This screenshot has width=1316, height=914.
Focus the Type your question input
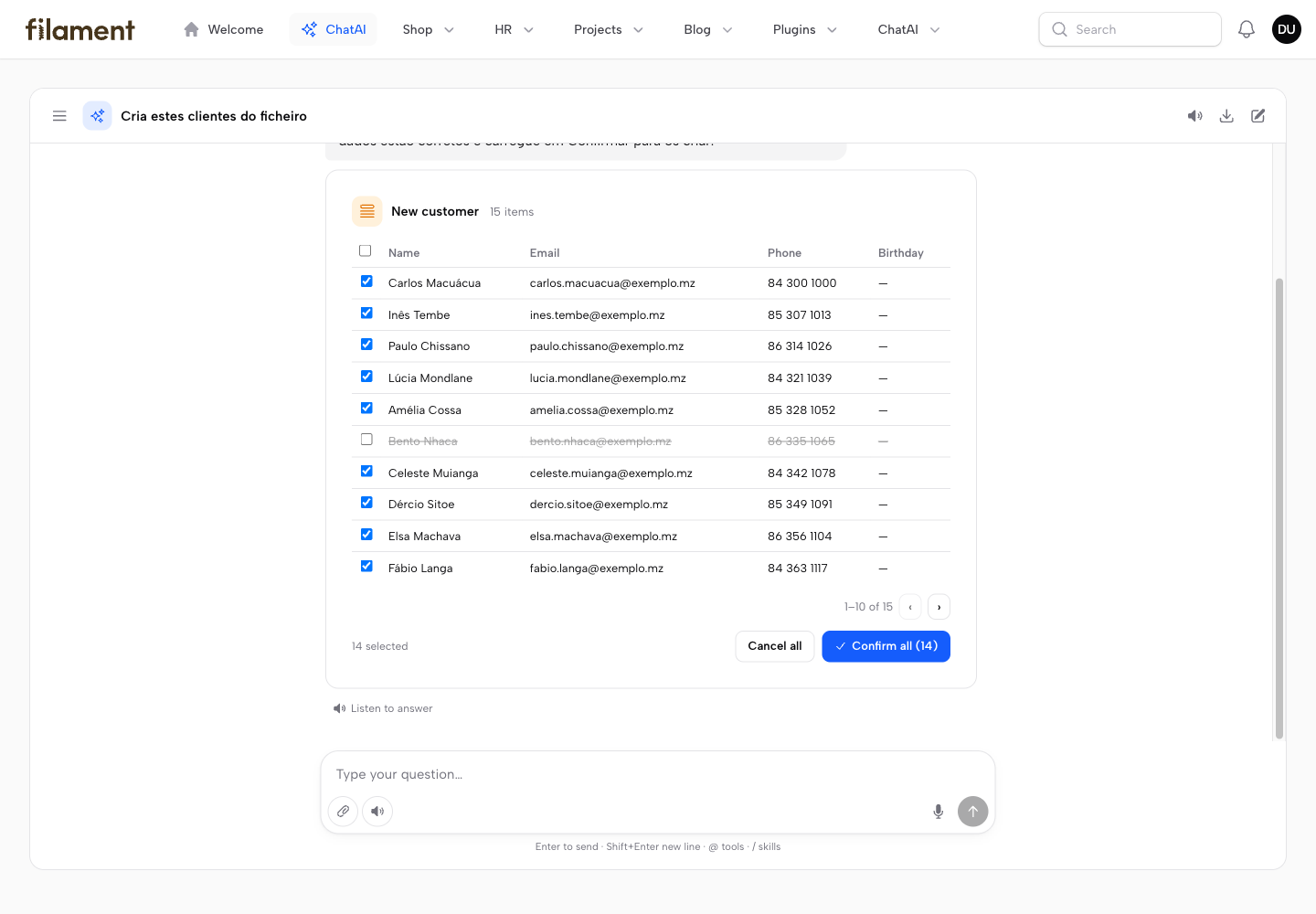[x=658, y=774]
